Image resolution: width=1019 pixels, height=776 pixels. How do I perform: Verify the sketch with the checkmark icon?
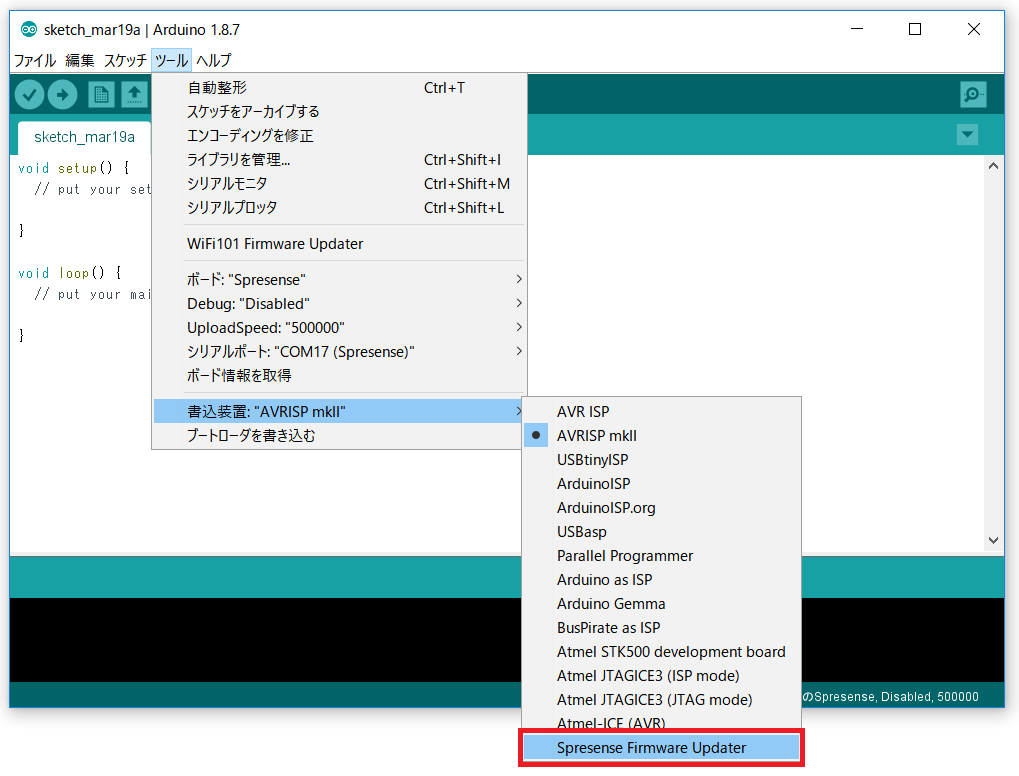[x=28, y=93]
